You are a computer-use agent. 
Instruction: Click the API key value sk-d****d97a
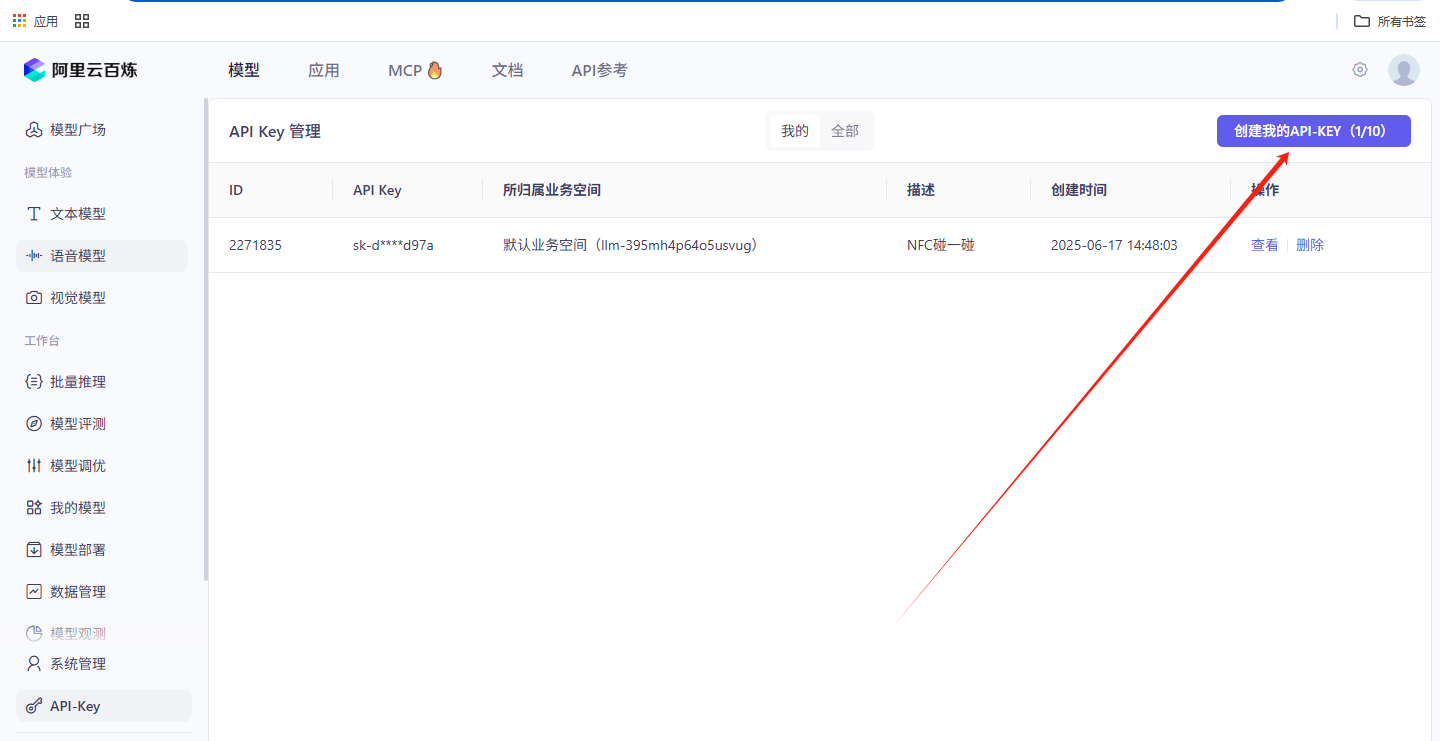pyautogui.click(x=393, y=245)
